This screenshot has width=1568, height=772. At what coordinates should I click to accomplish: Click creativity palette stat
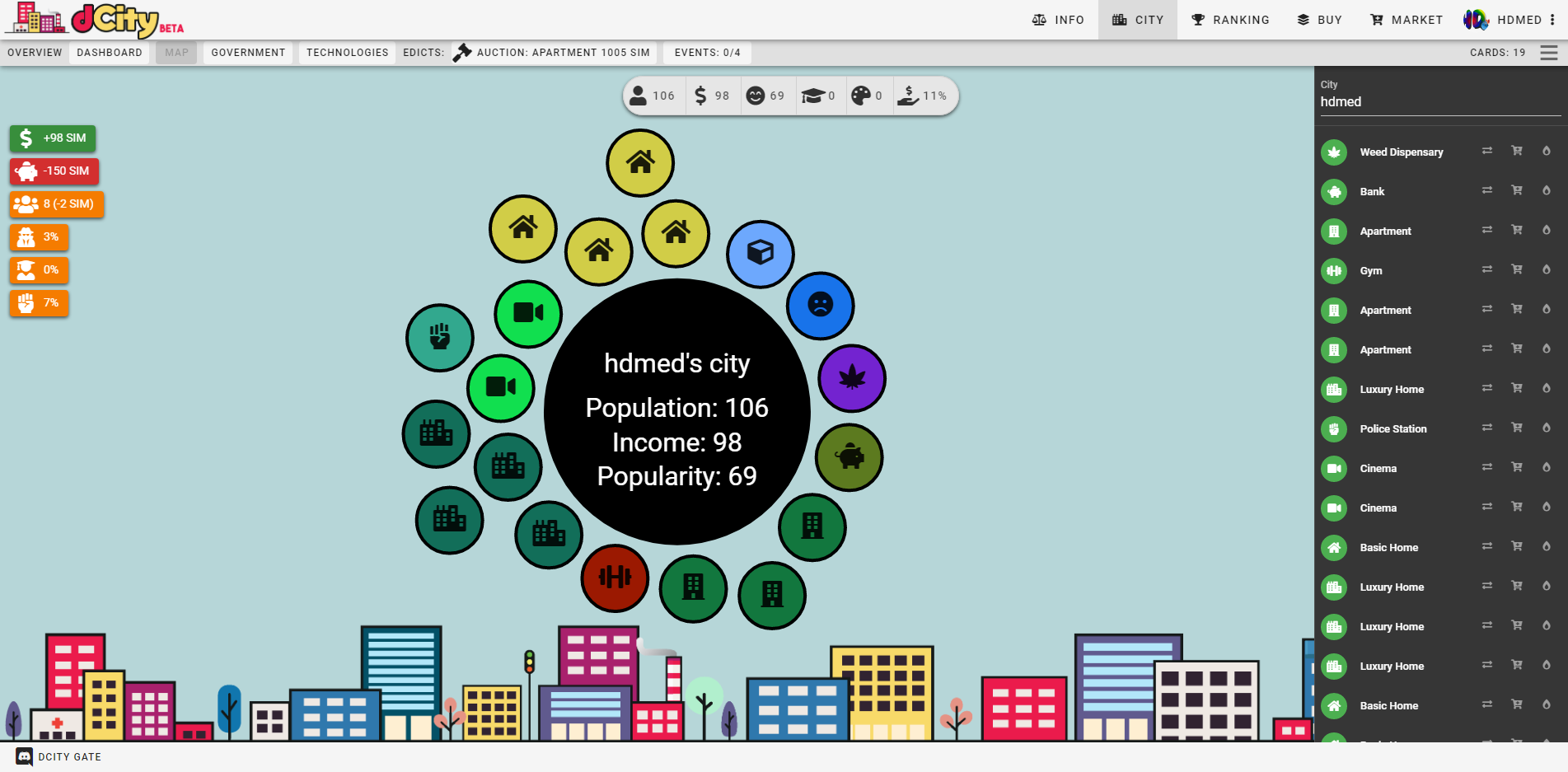868,96
